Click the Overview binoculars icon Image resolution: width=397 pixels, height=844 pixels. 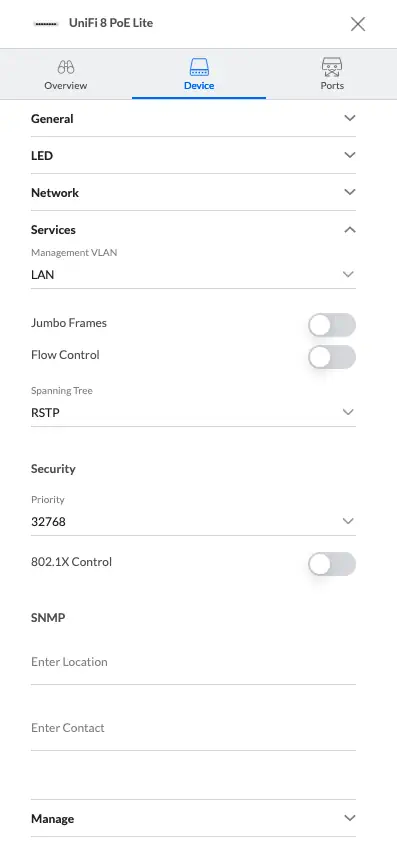pyautogui.click(x=66, y=67)
